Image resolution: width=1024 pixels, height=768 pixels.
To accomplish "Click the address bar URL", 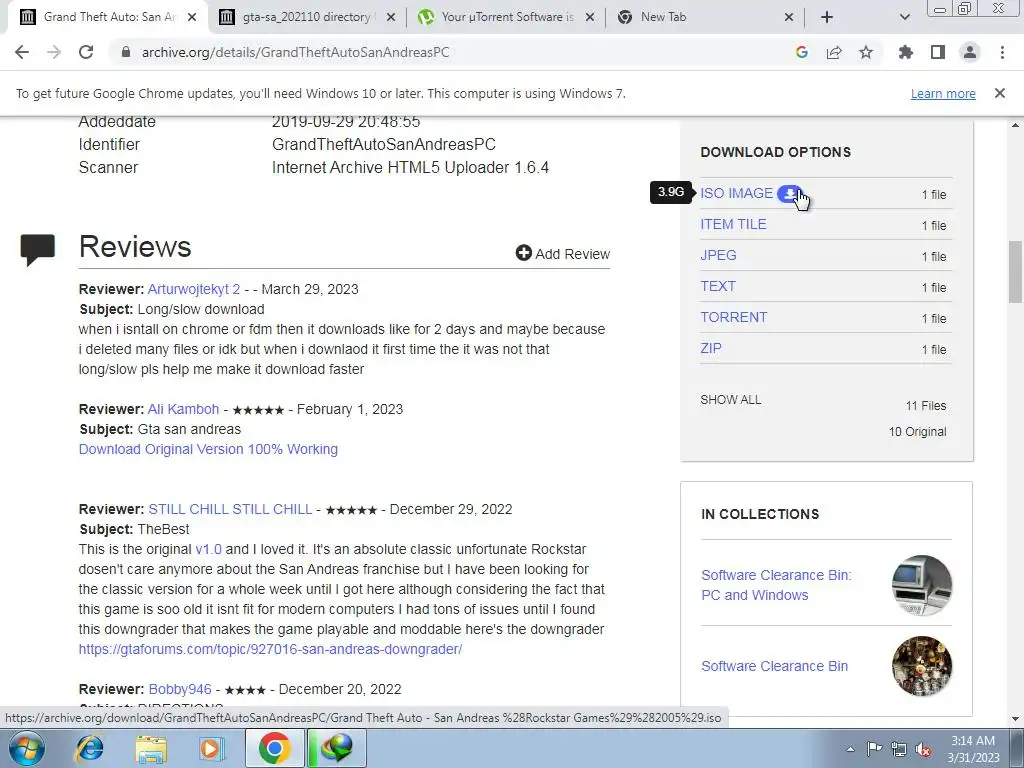I will [x=295, y=52].
